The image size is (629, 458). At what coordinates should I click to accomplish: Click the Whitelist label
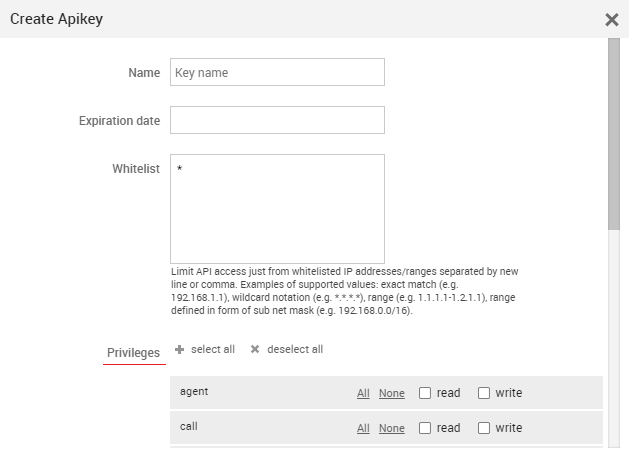136,169
